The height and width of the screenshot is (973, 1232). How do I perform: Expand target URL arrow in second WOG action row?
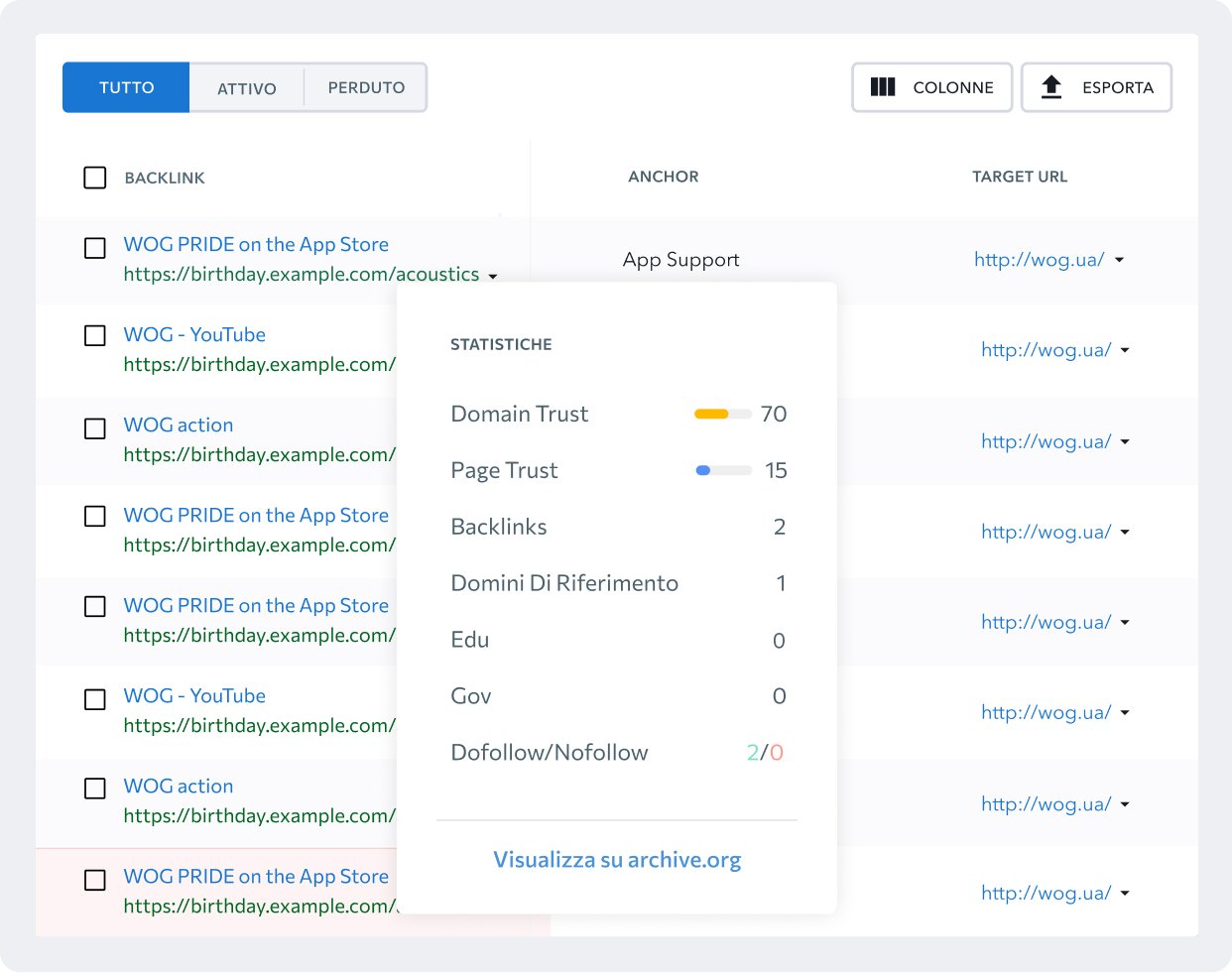point(1125,804)
